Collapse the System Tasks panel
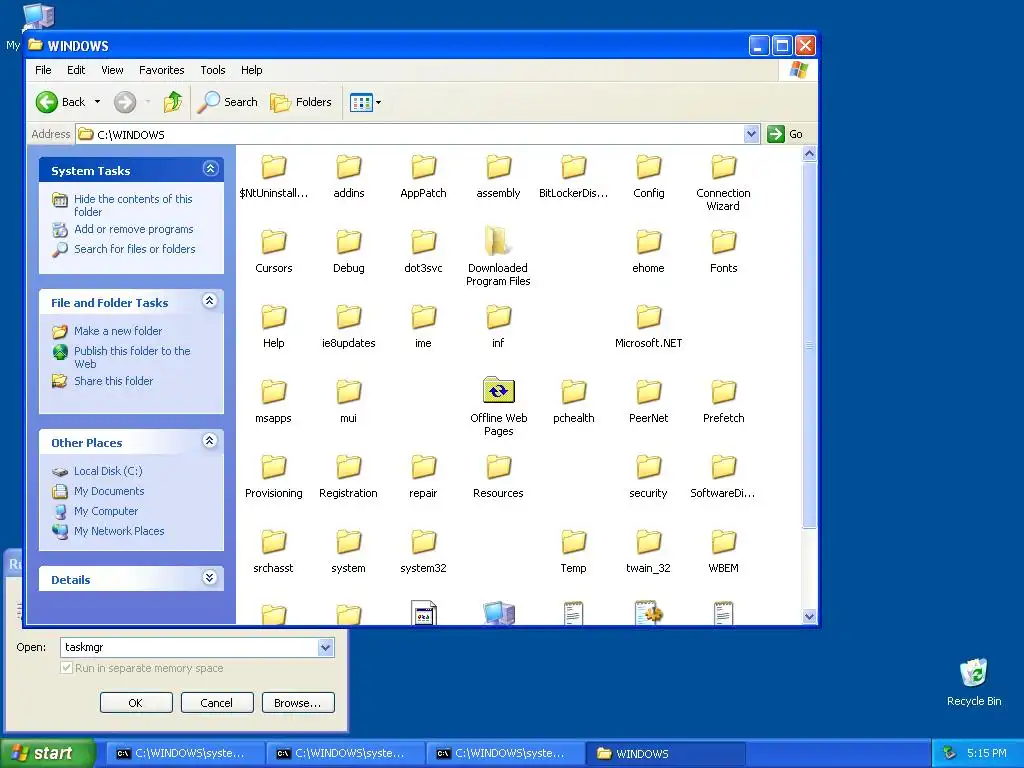The width and height of the screenshot is (1024, 768). pos(210,169)
